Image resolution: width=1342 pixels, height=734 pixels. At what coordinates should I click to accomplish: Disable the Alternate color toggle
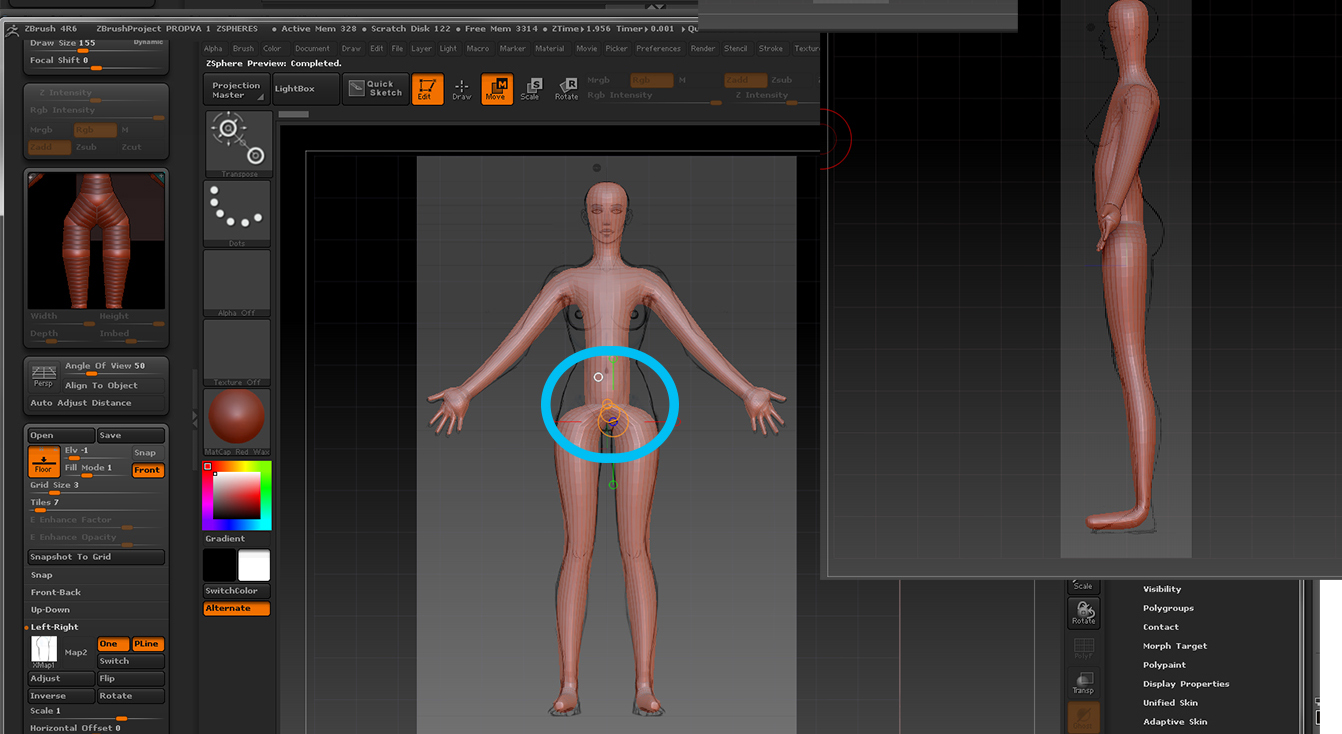tap(236, 608)
